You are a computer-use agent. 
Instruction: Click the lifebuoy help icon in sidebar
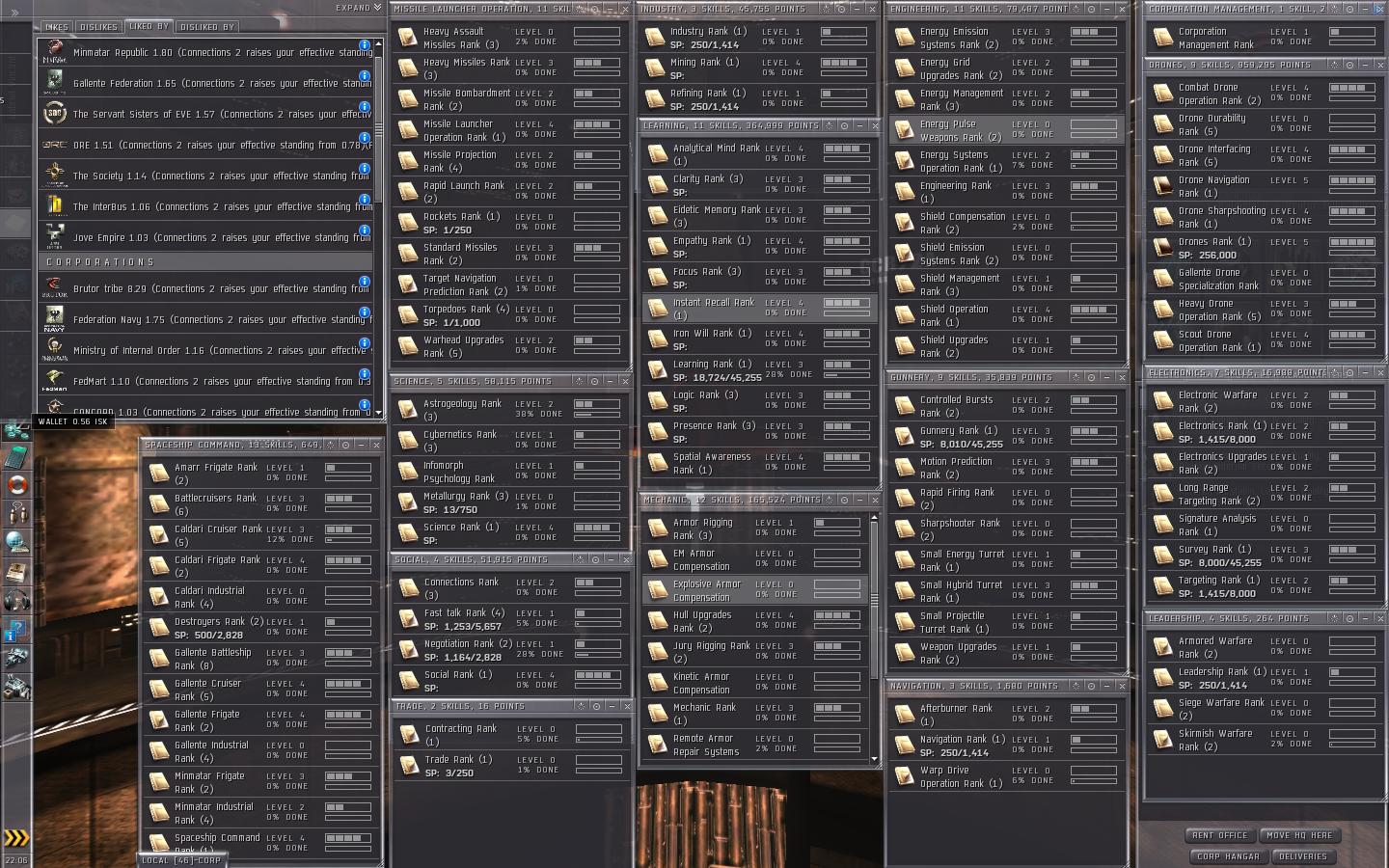tap(15, 484)
